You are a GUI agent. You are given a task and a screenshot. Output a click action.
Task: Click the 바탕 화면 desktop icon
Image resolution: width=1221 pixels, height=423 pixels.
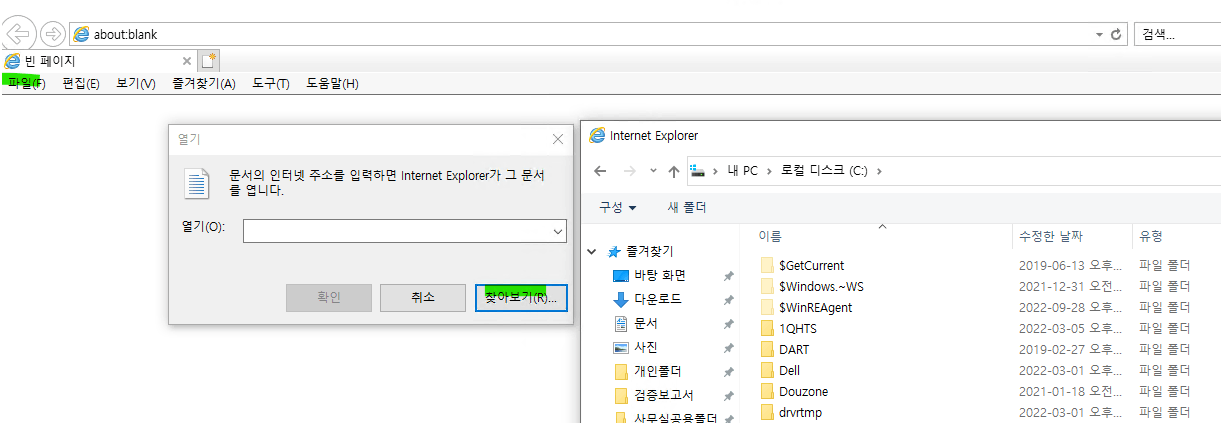pyautogui.click(x=620, y=275)
